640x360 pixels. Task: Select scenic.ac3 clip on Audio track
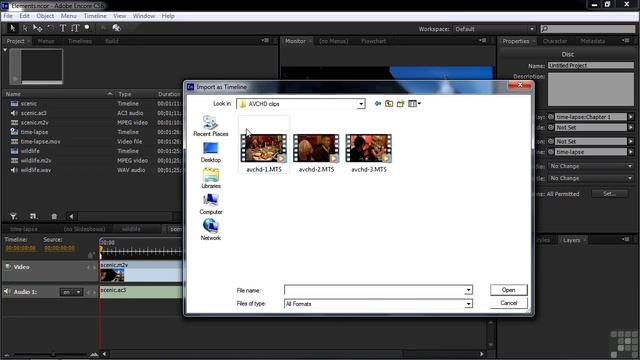coord(141,291)
